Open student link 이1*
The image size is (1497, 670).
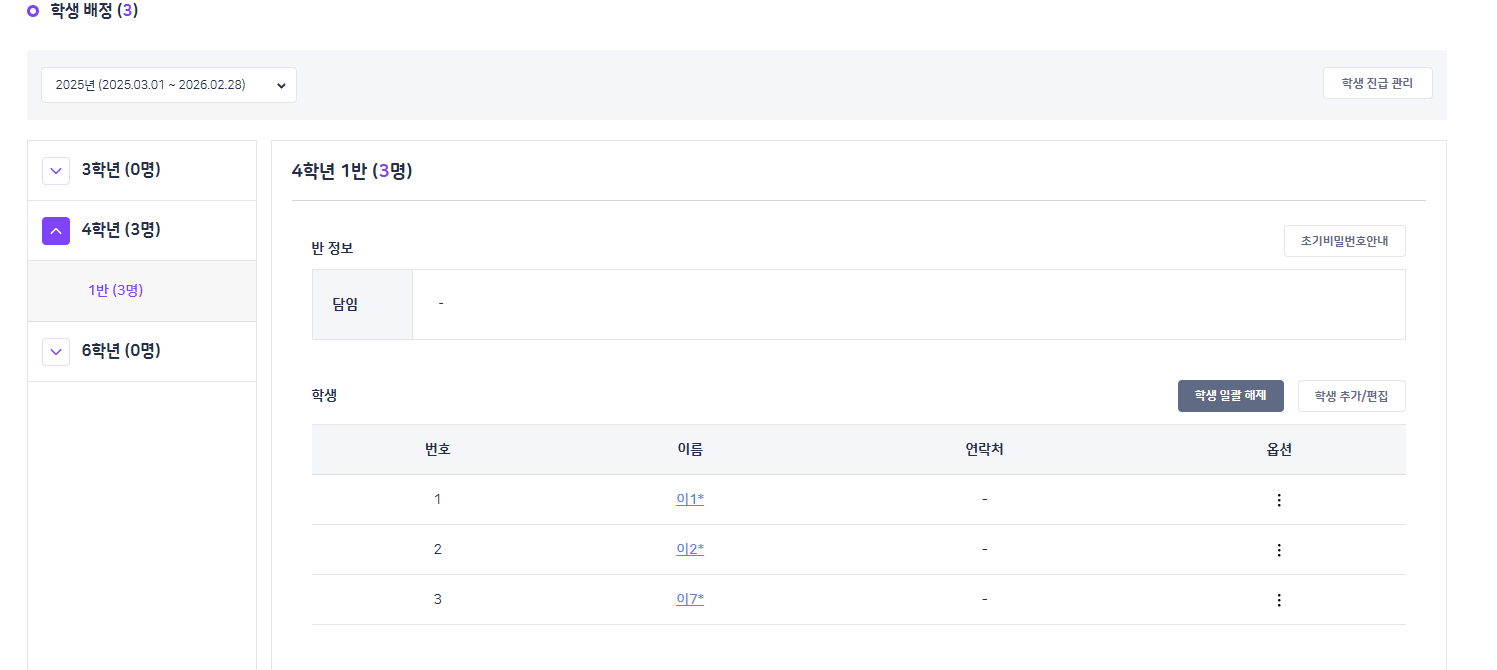(690, 499)
